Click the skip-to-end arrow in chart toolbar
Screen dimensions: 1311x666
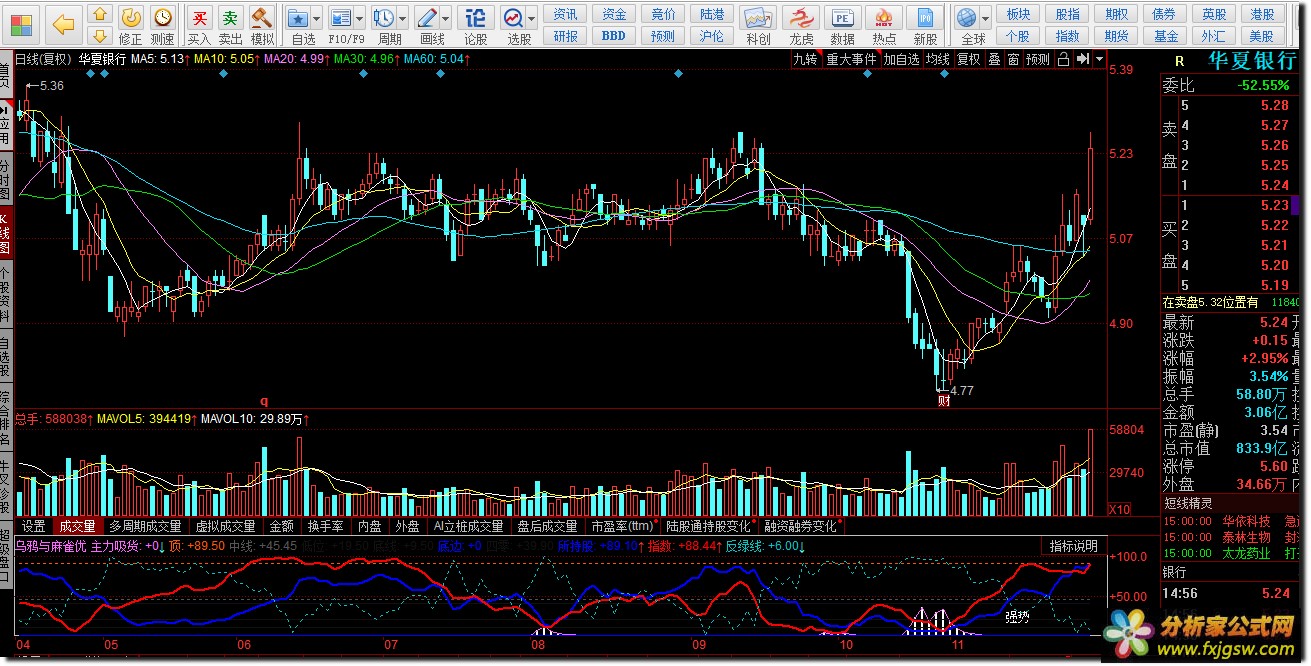point(1083,59)
